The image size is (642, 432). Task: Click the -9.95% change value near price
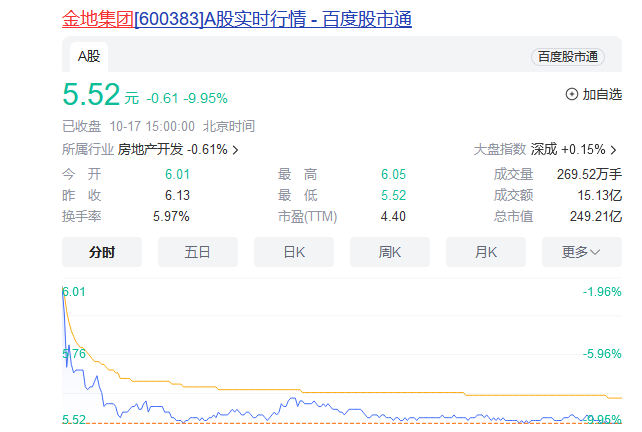[205, 98]
